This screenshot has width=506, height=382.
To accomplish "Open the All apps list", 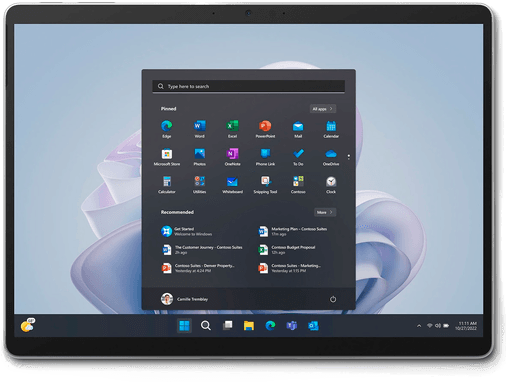I will [x=322, y=109].
